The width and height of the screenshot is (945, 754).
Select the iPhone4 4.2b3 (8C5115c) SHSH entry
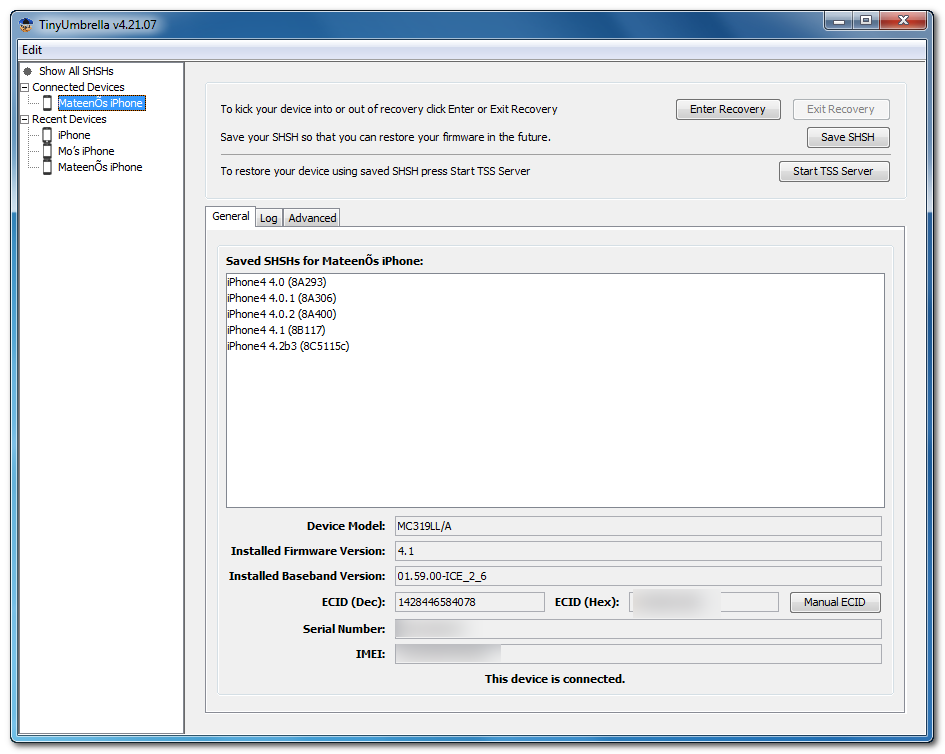pyautogui.click(x=288, y=346)
